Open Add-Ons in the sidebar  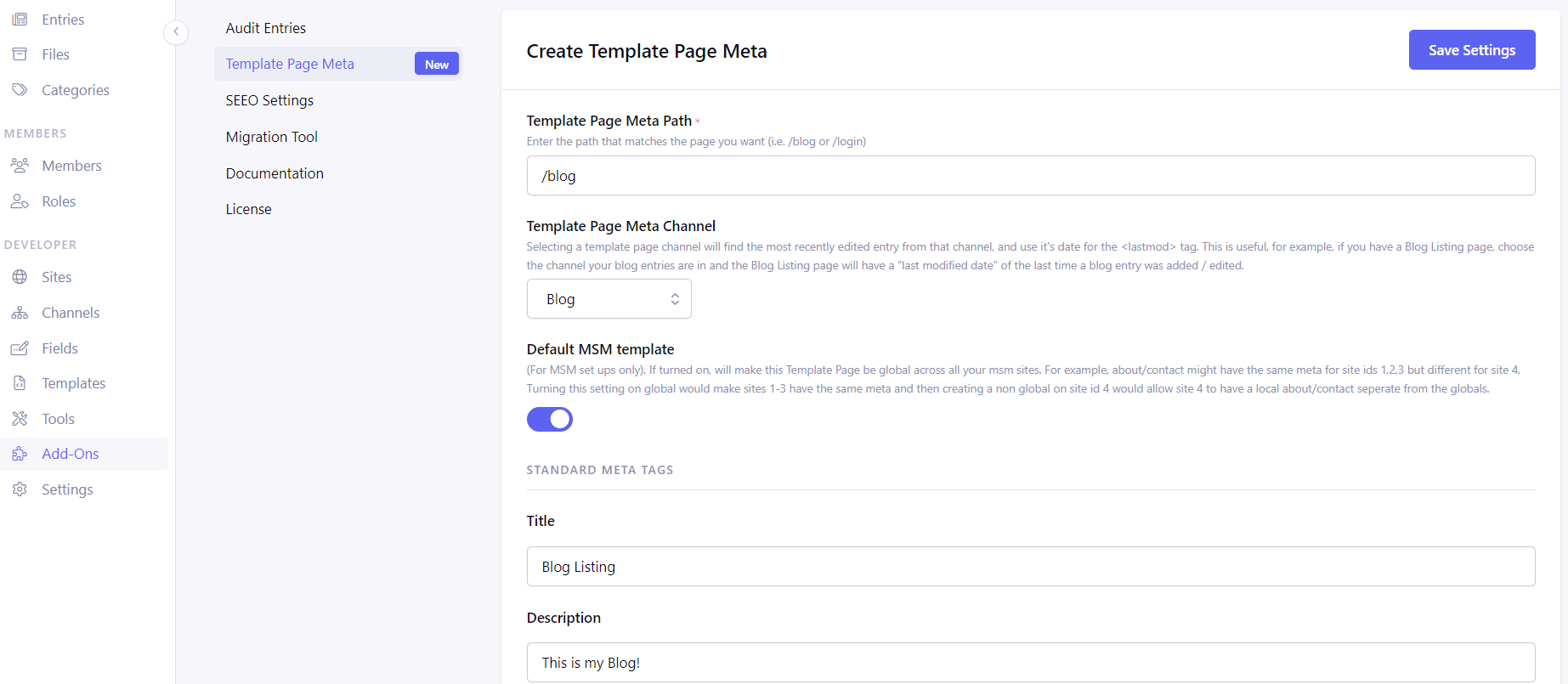coord(71,454)
